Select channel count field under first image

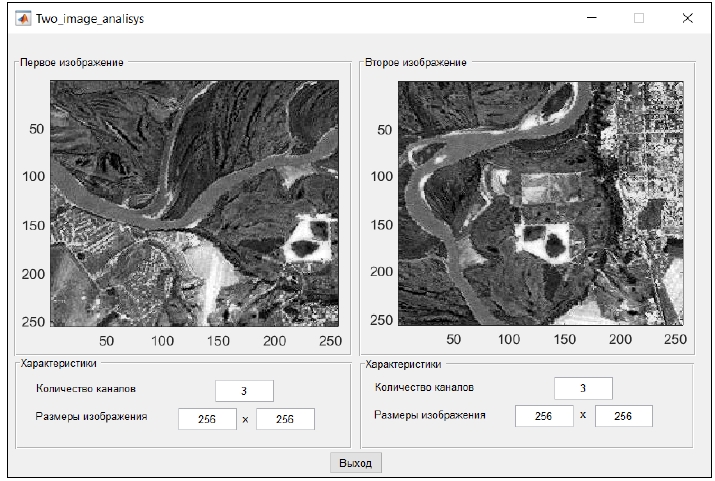[244, 390]
